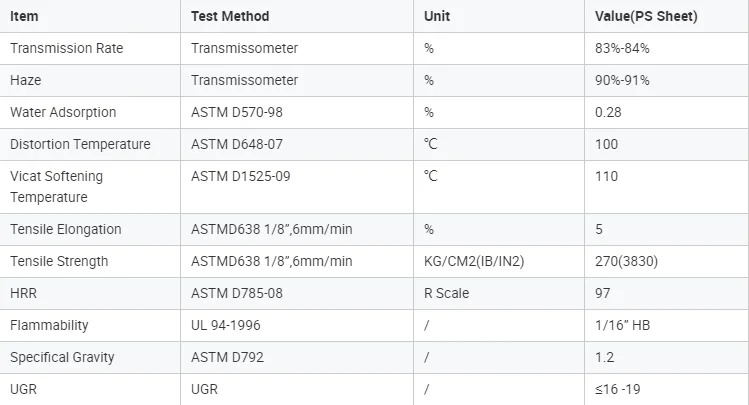Select the "≤16 -19" UGR value
Image resolution: width=749 pixels, height=405 pixels.
pyautogui.click(x=620, y=389)
